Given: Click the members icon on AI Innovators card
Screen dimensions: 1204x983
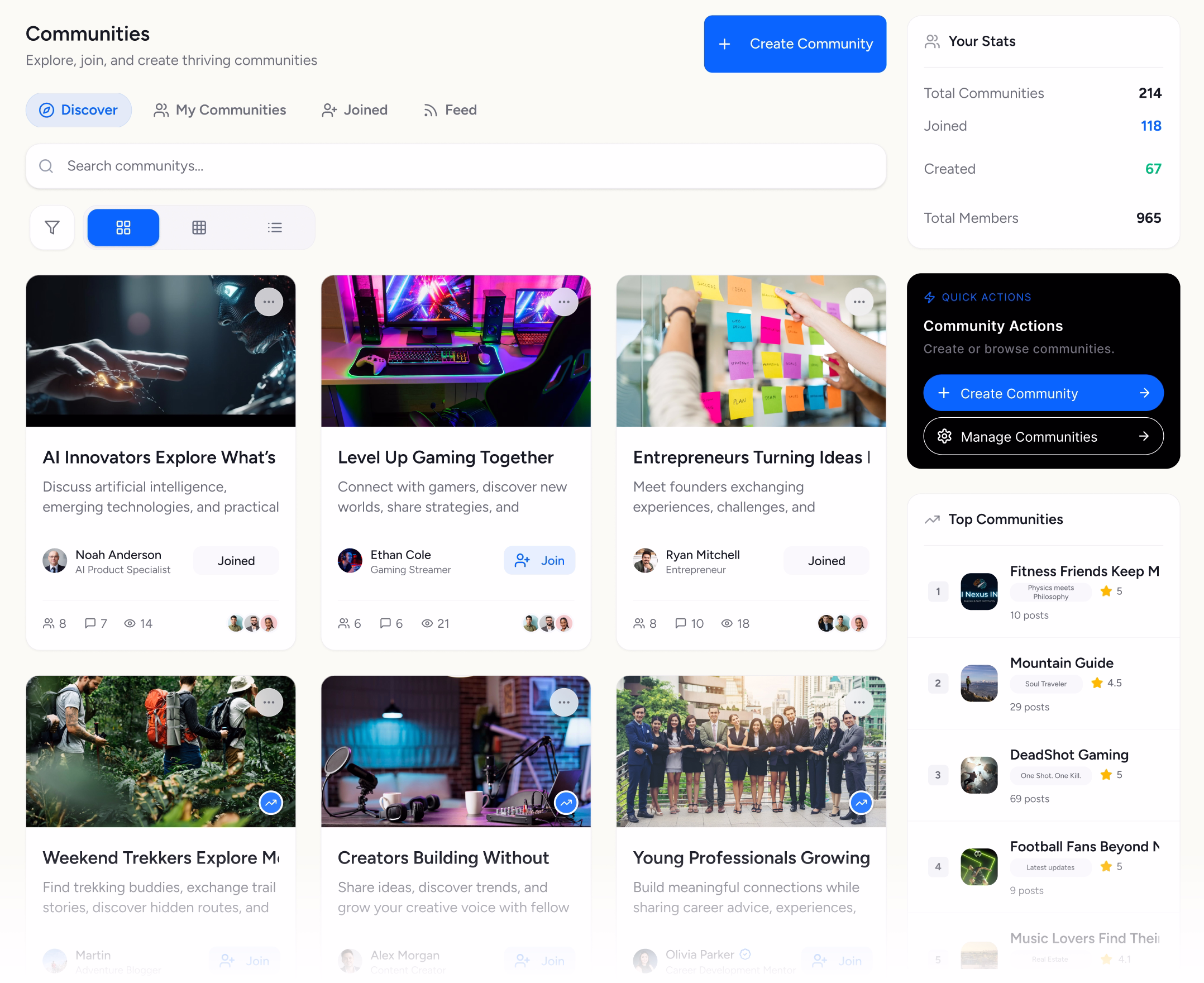Looking at the screenshot, I should point(49,623).
